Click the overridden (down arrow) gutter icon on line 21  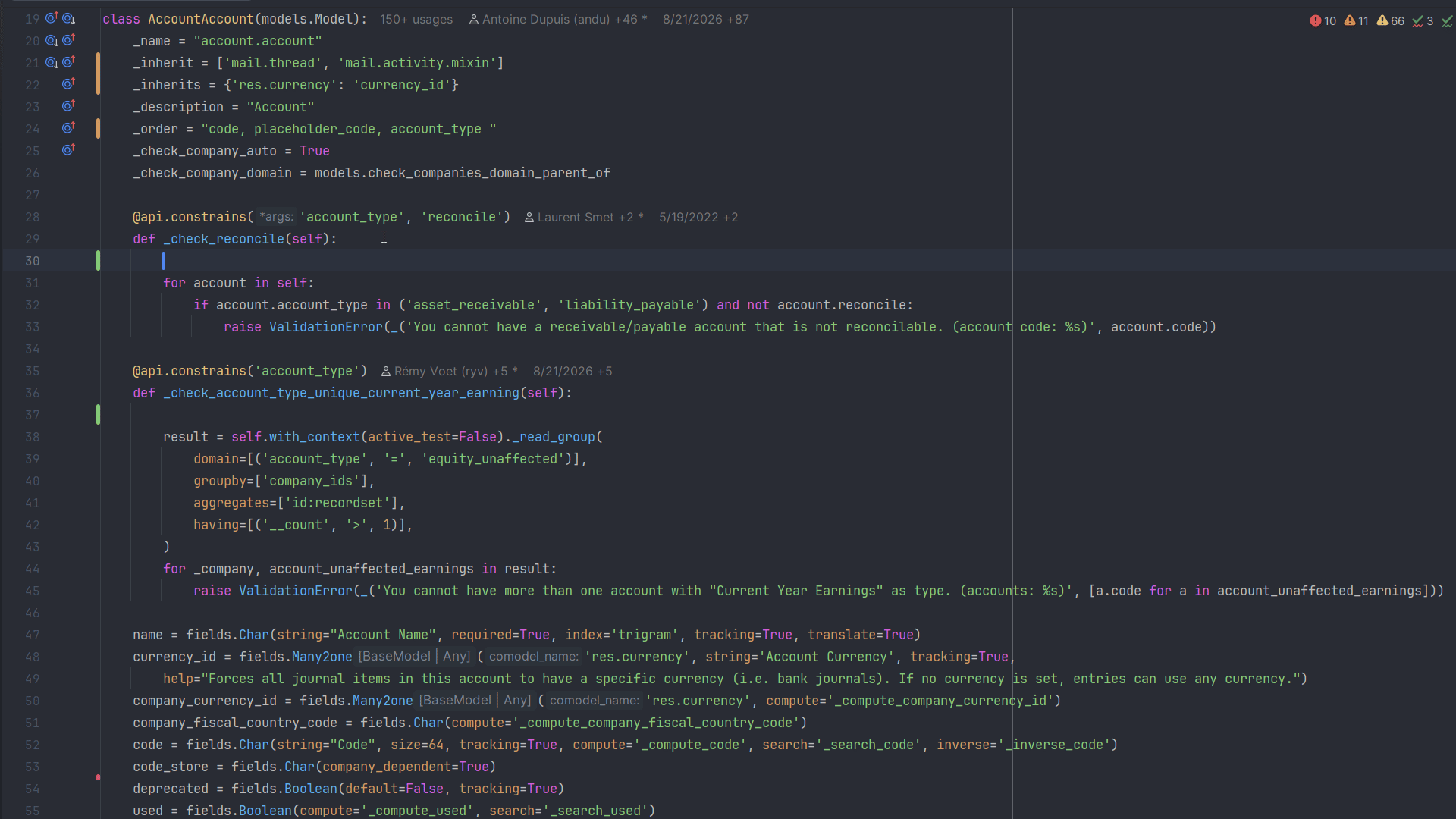[52, 62]
